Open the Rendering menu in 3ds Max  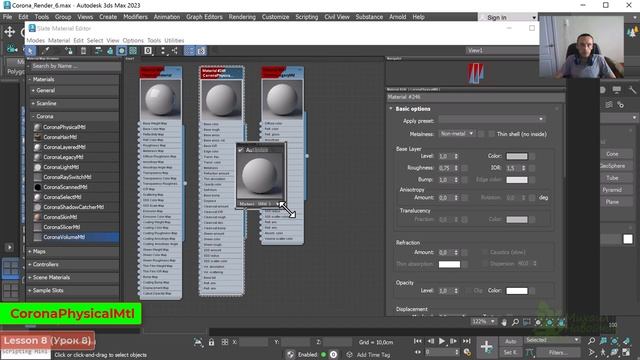click(x=242, y=17)
